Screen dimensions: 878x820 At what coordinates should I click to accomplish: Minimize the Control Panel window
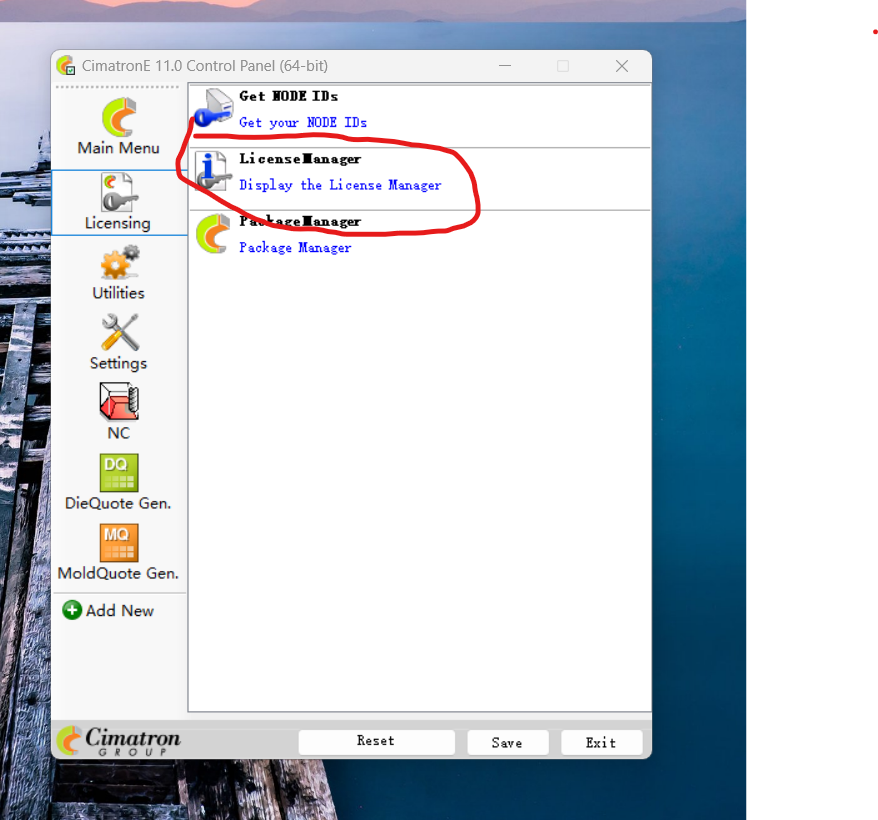pos(505,66)
